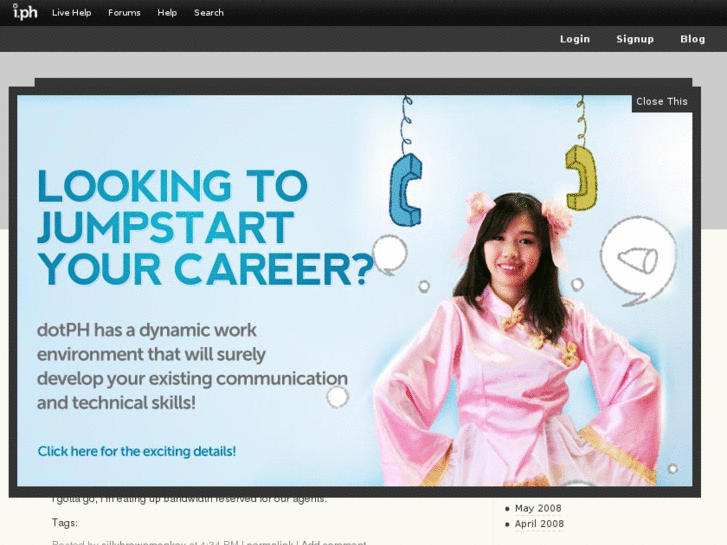Open the Search menu item
This screenshot has height=545, width=727.
pyautogui.click(x=209, y=13)
